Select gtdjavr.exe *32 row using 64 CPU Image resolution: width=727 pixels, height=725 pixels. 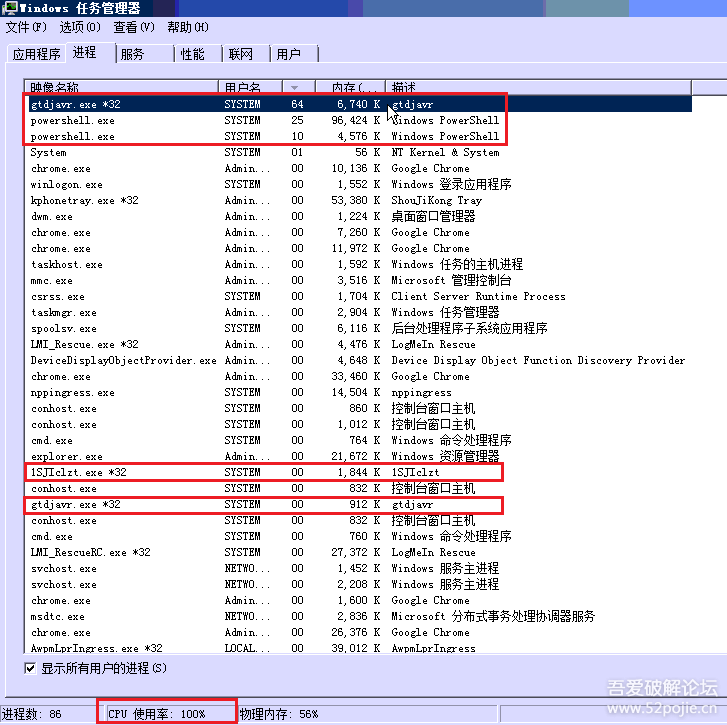click(358, 104)
